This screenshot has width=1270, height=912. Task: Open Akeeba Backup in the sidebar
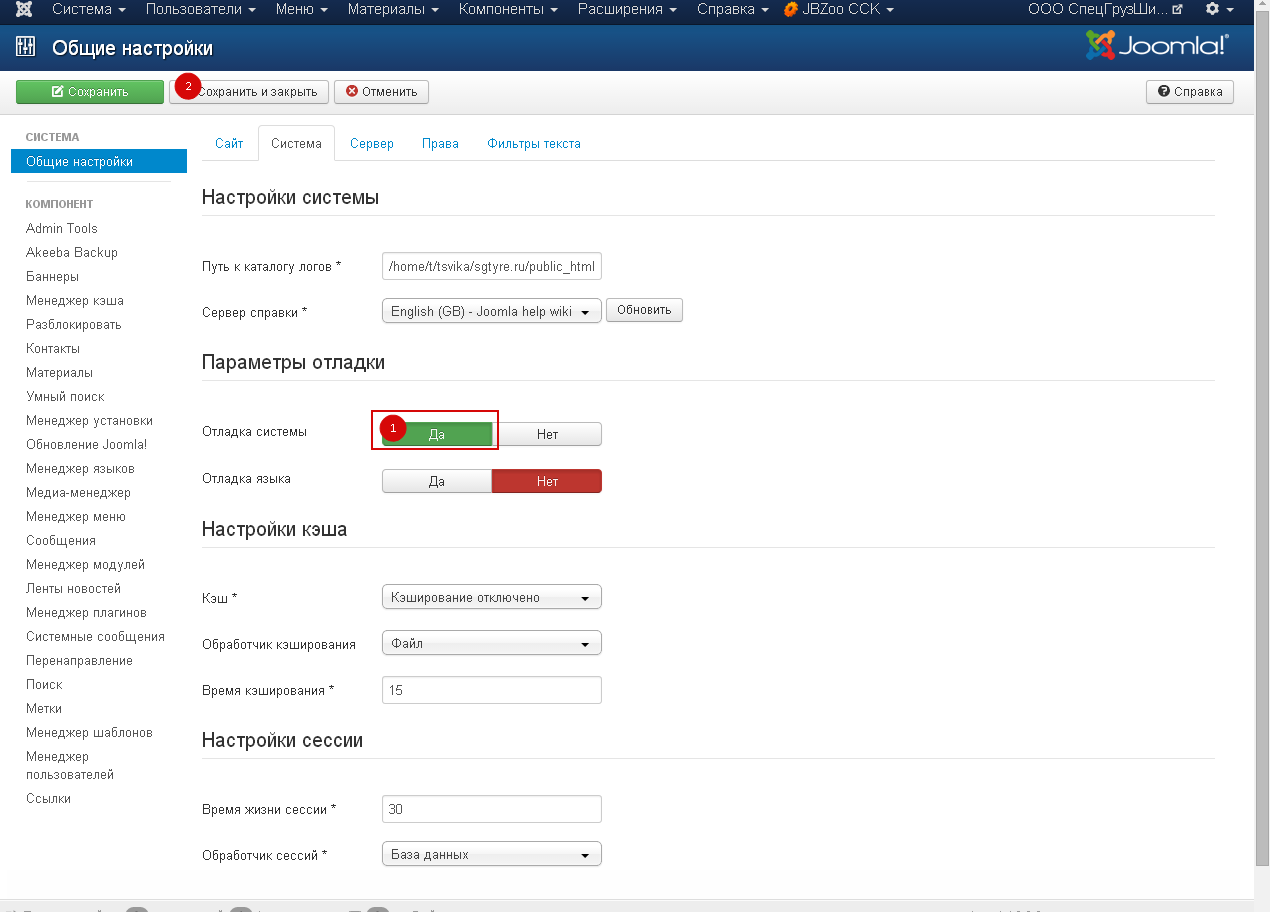pos(72,253)
